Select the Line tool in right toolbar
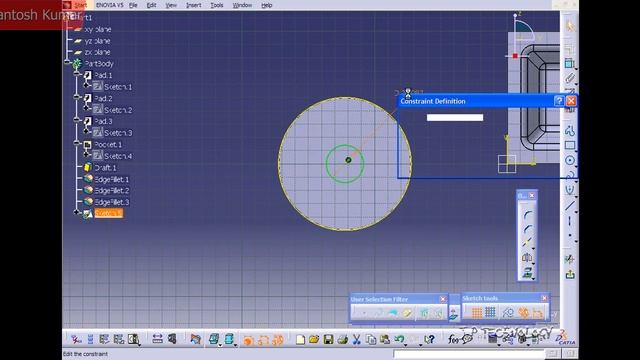The width and height of the screenshot is (640, 360). (570, 206)
